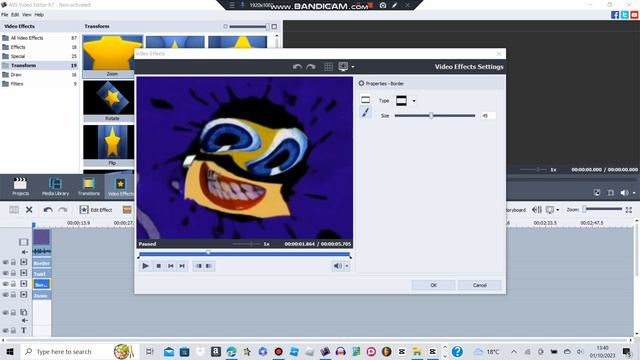The image size is (640, 360).
Task: Toggle lock on the Zoom effect track
Action: pyautogui.click(x=13, y=295)
